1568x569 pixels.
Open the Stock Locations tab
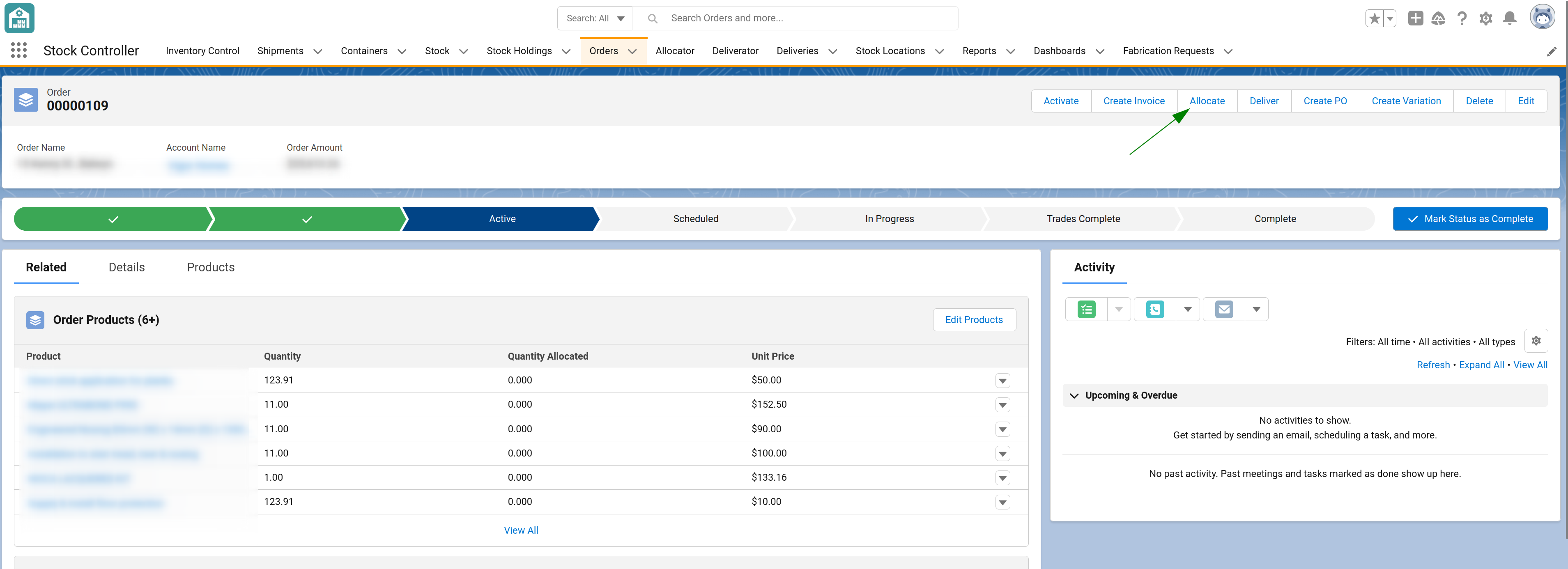click(890, 51)
